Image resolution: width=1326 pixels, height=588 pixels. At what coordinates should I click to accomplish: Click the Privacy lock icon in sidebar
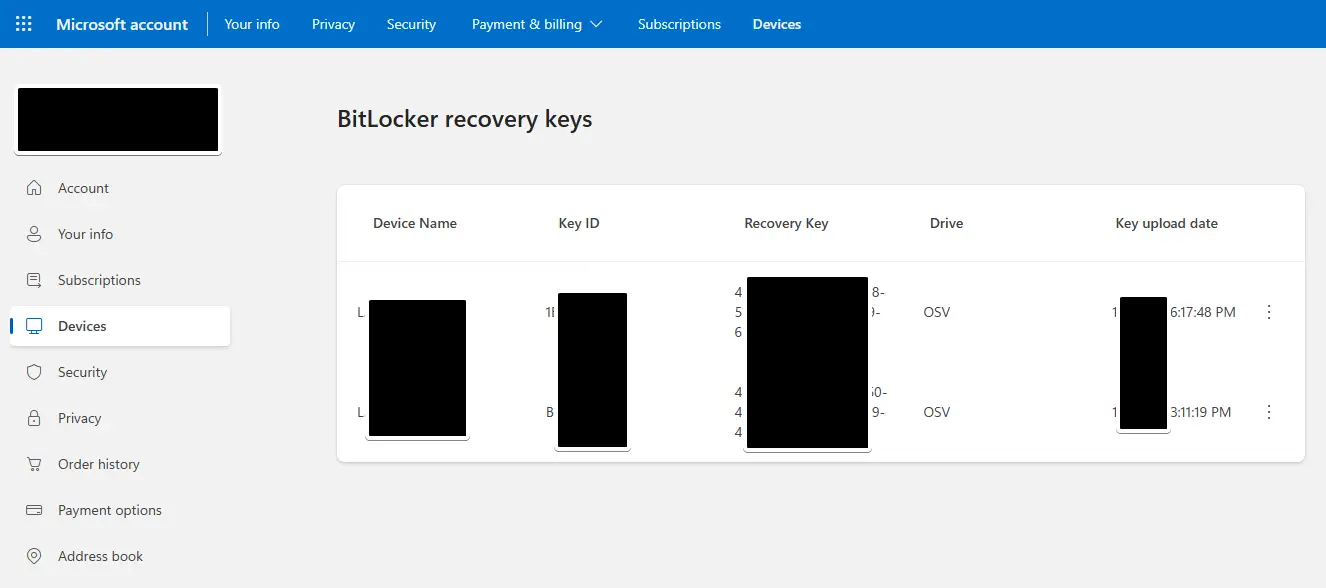(x=34, y=418)
